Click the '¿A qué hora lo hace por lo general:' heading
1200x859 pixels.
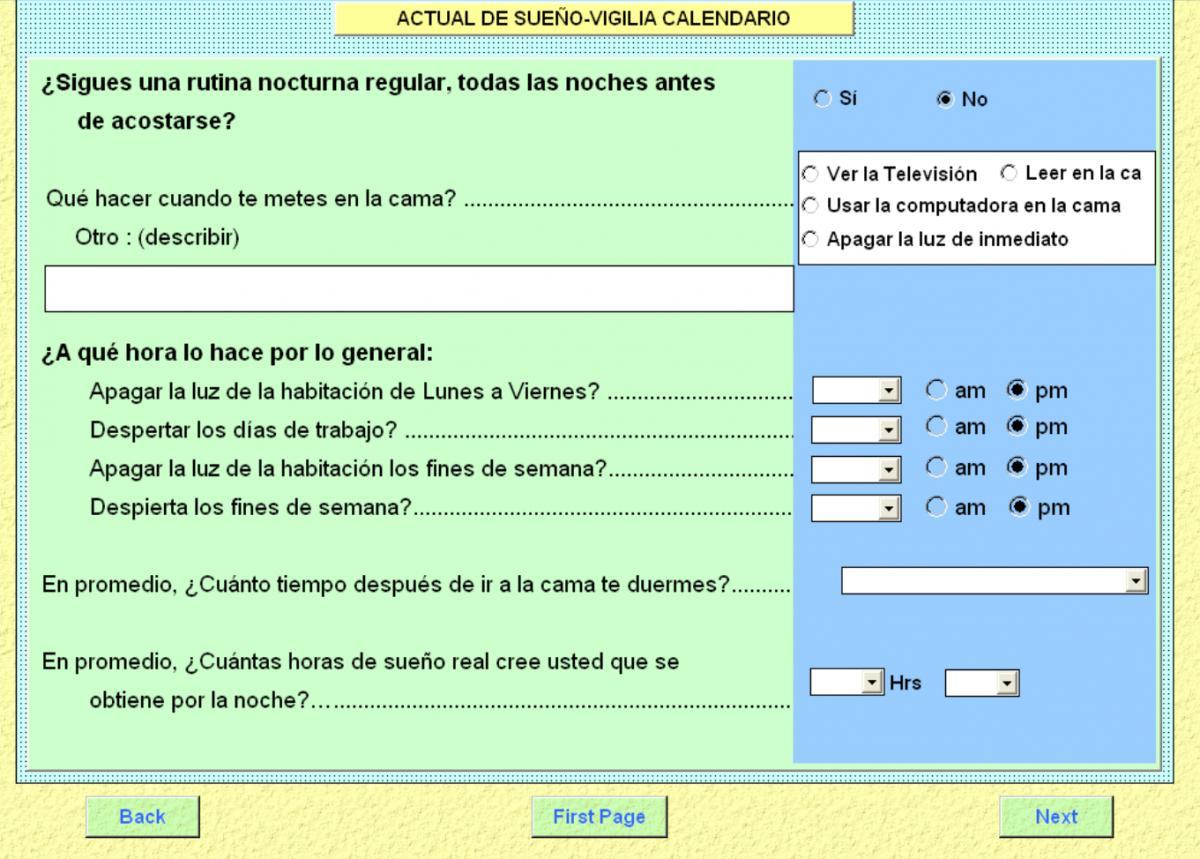pos(237,353)
